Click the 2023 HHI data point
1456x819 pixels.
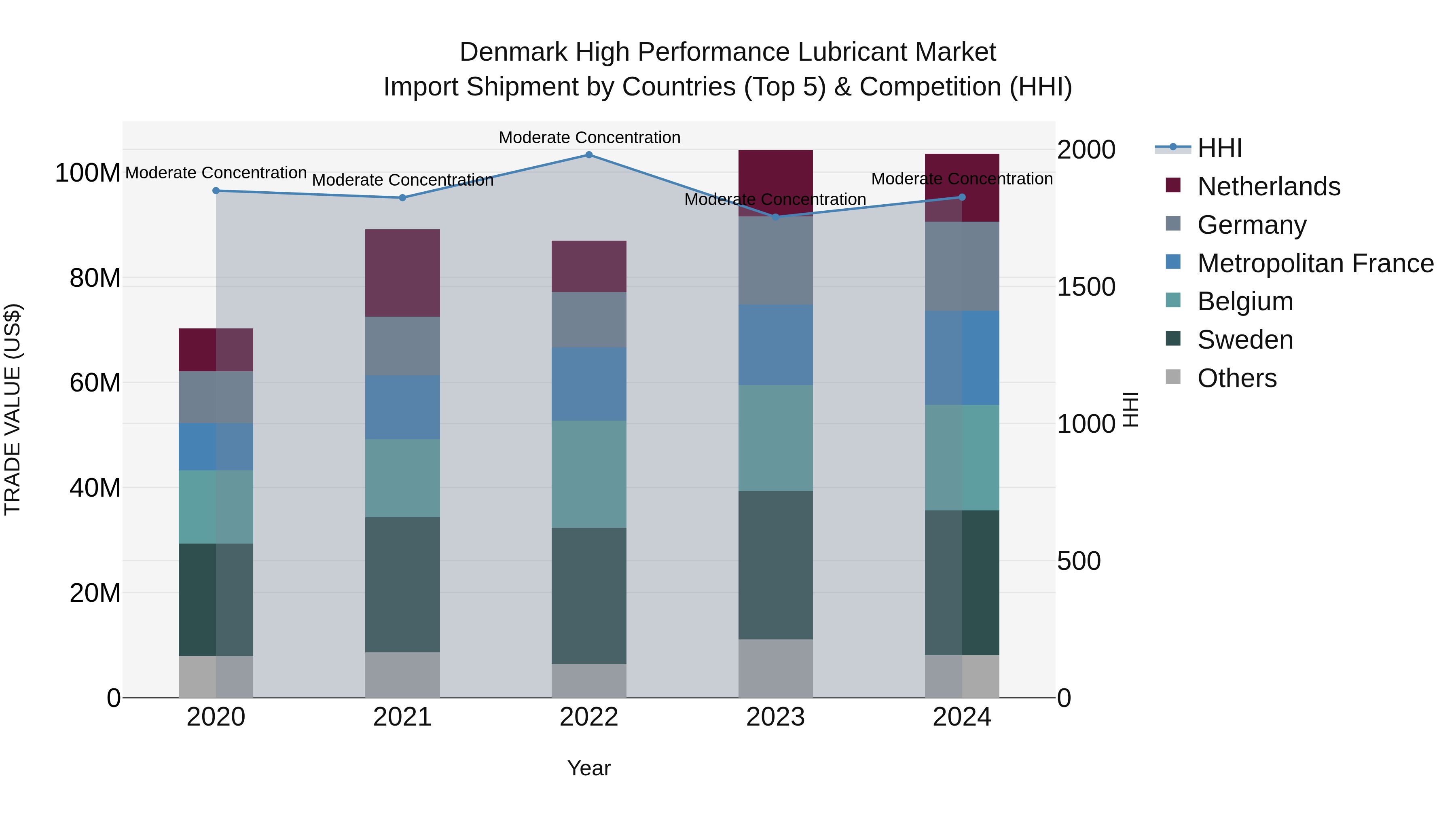(x=775, y=217)
